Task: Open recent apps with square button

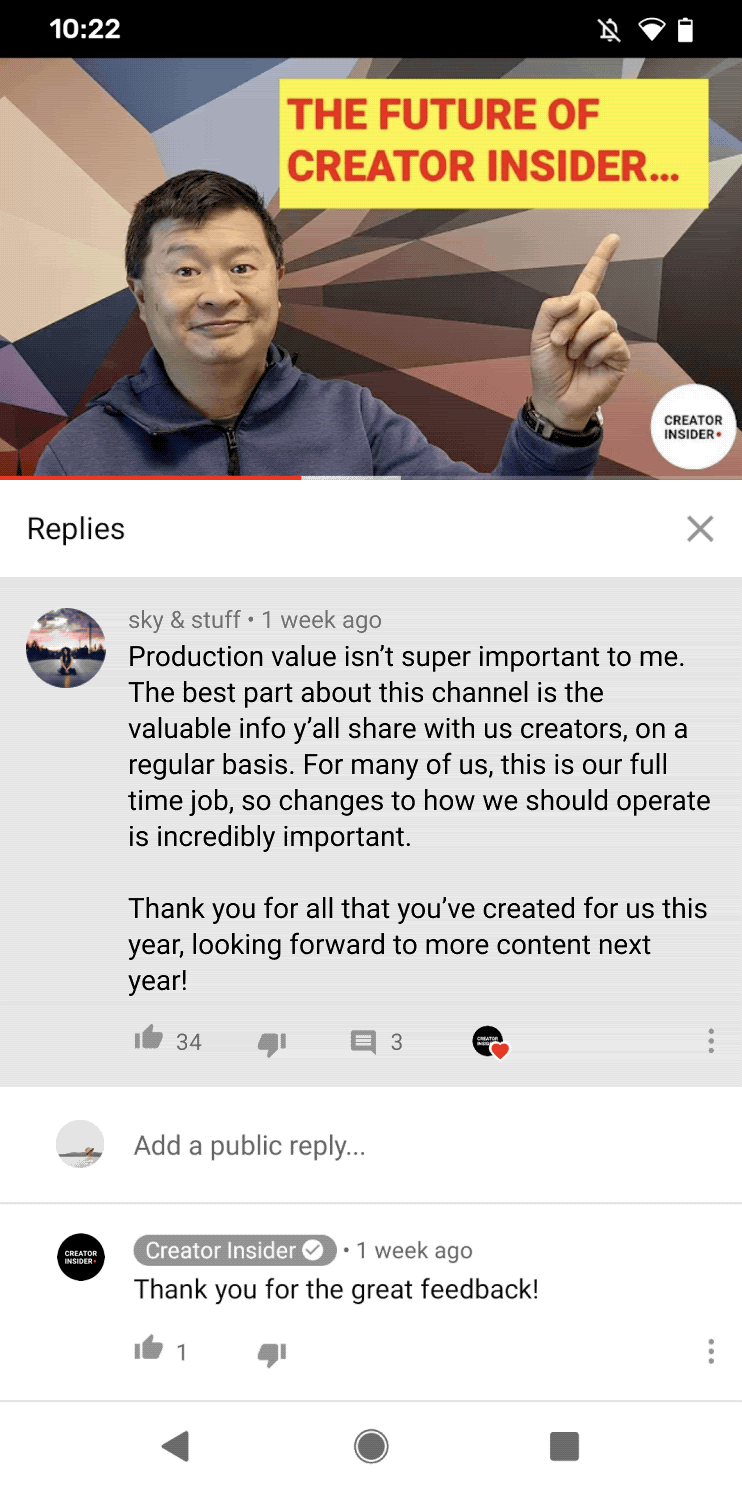Action: click(564, 1446)
